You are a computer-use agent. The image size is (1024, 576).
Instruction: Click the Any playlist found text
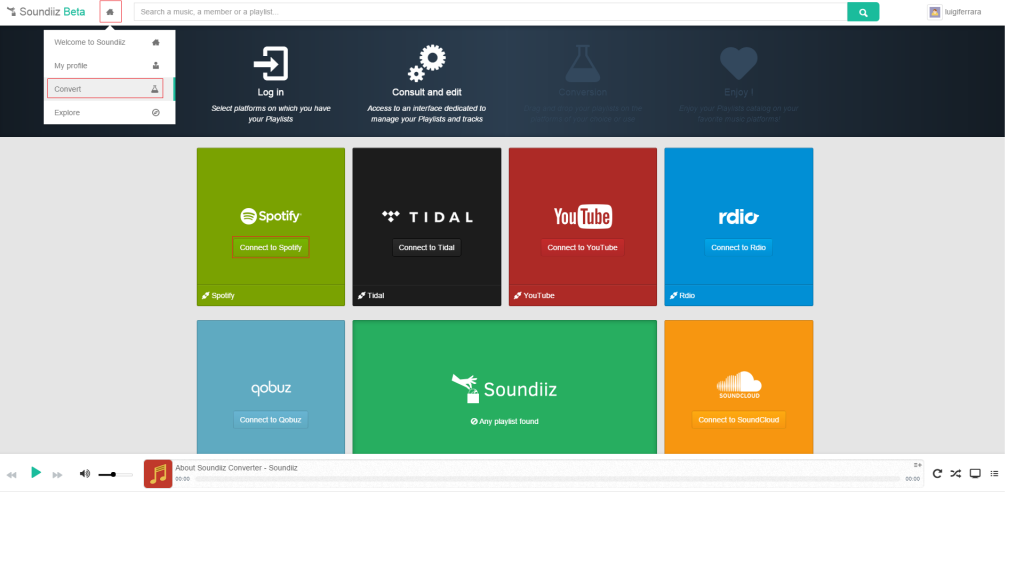504,421
